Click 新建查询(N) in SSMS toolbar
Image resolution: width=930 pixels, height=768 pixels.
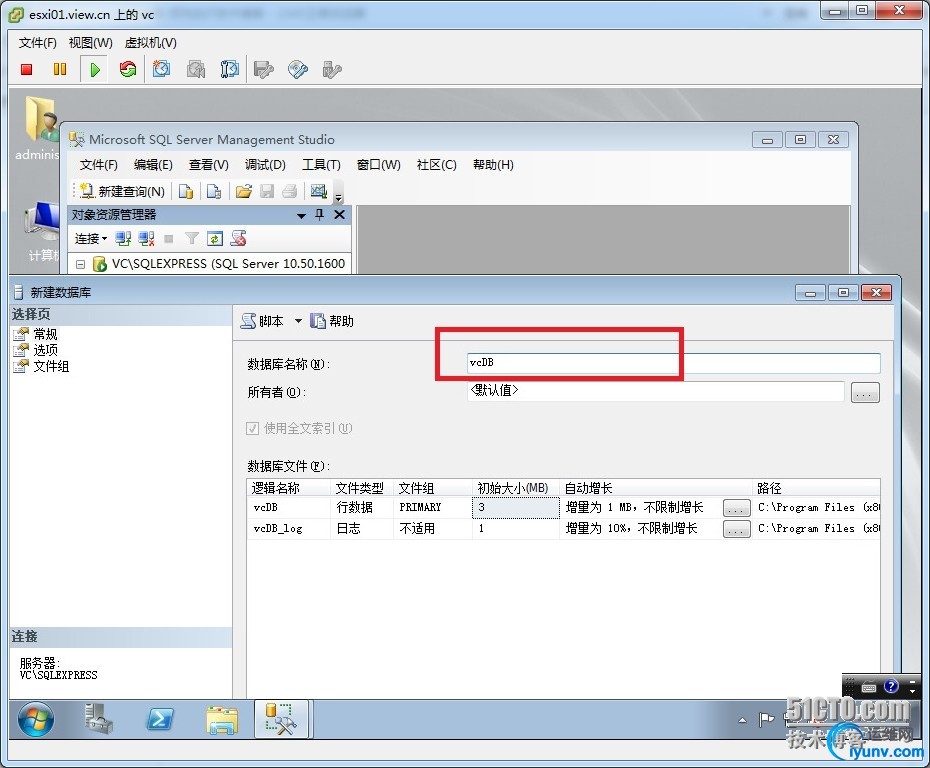[x=122, y=191]
